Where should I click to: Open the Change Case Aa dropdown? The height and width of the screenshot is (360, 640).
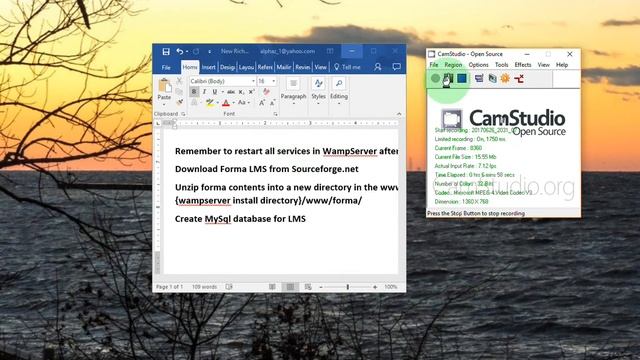click(244, 102)
